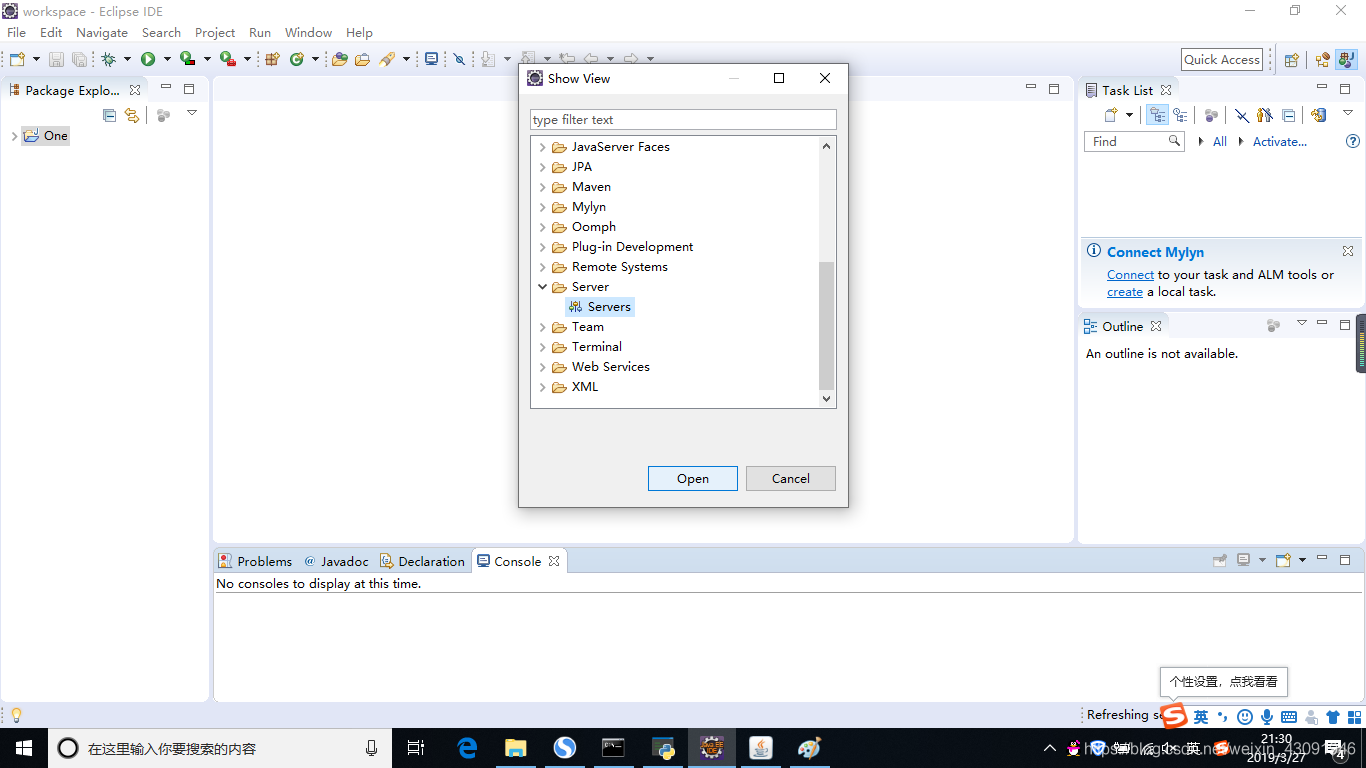Screen dimensions: 1366x768
Task: Open the Window menu
Action: [309, 32]
